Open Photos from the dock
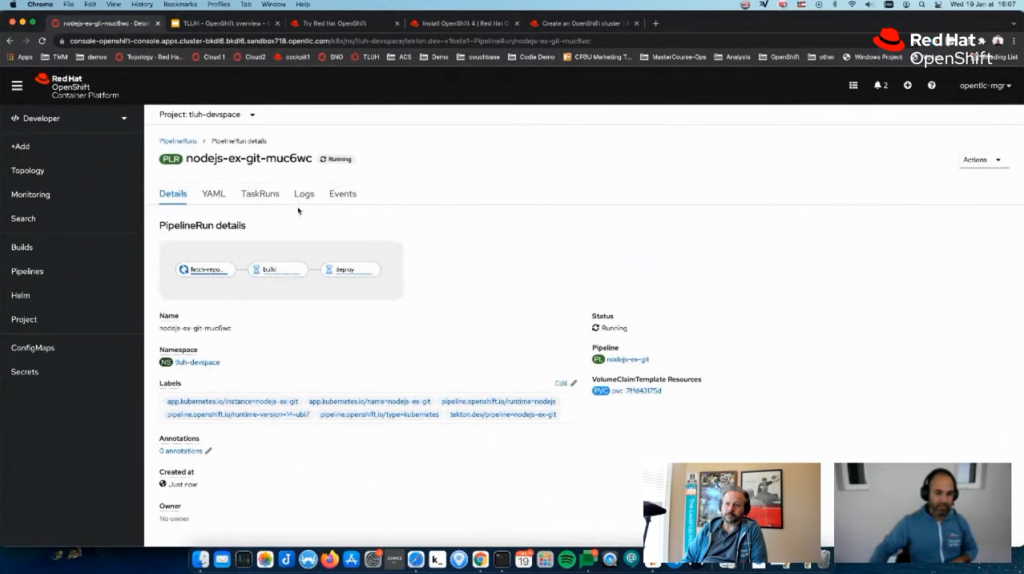Image resolution: width=1024 pixels, height=574 pixels. 265,559
